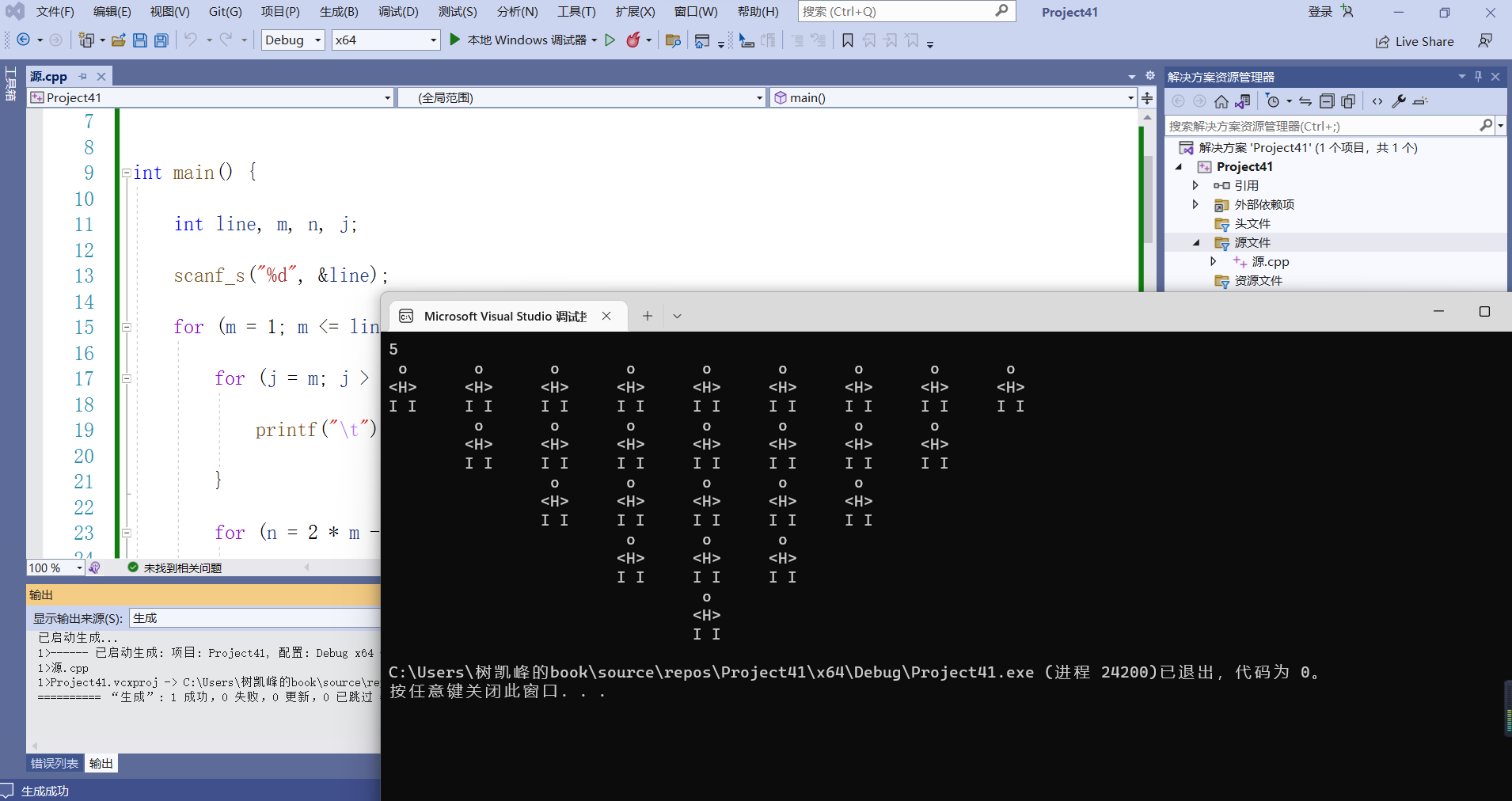The height and width of the screenshot is (801, 1512).
Task: Select the Project41 project node
Action: click(1244, 166)
